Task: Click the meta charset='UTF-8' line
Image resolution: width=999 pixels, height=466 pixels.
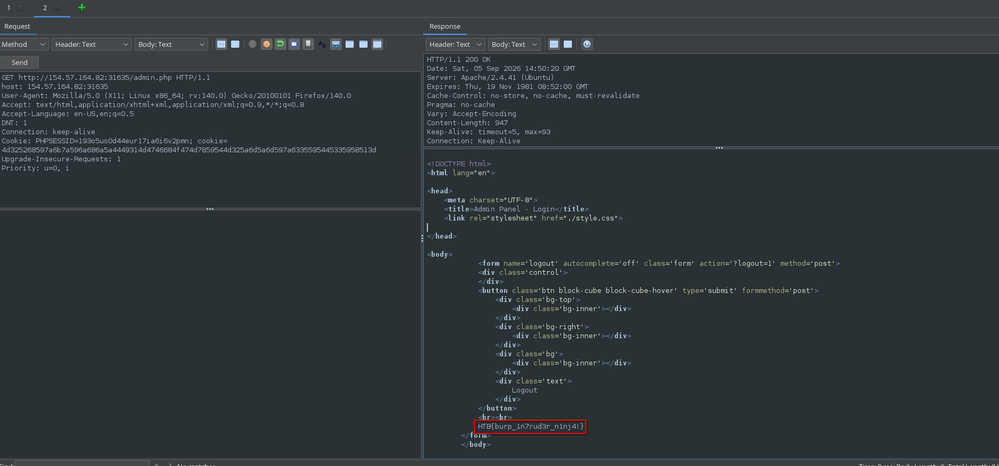Action: (x=491, y=200)
